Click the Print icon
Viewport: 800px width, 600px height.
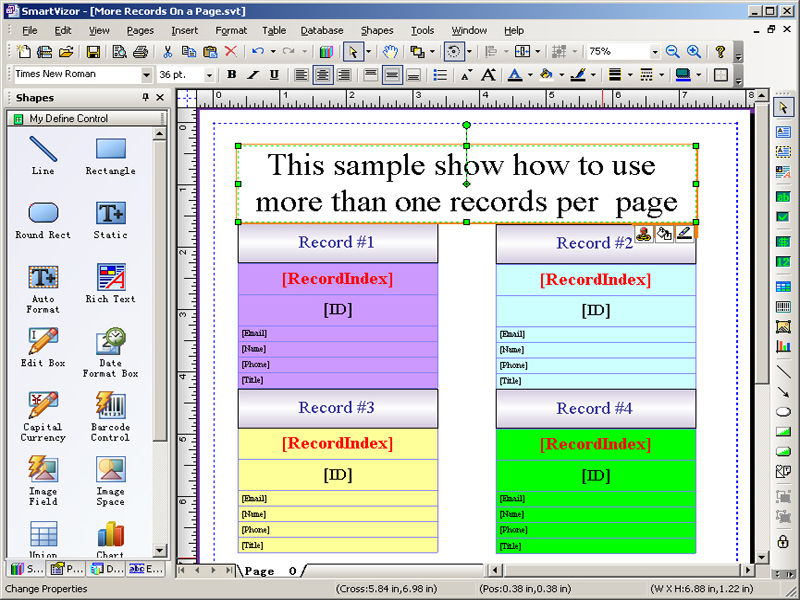(140, 52)
